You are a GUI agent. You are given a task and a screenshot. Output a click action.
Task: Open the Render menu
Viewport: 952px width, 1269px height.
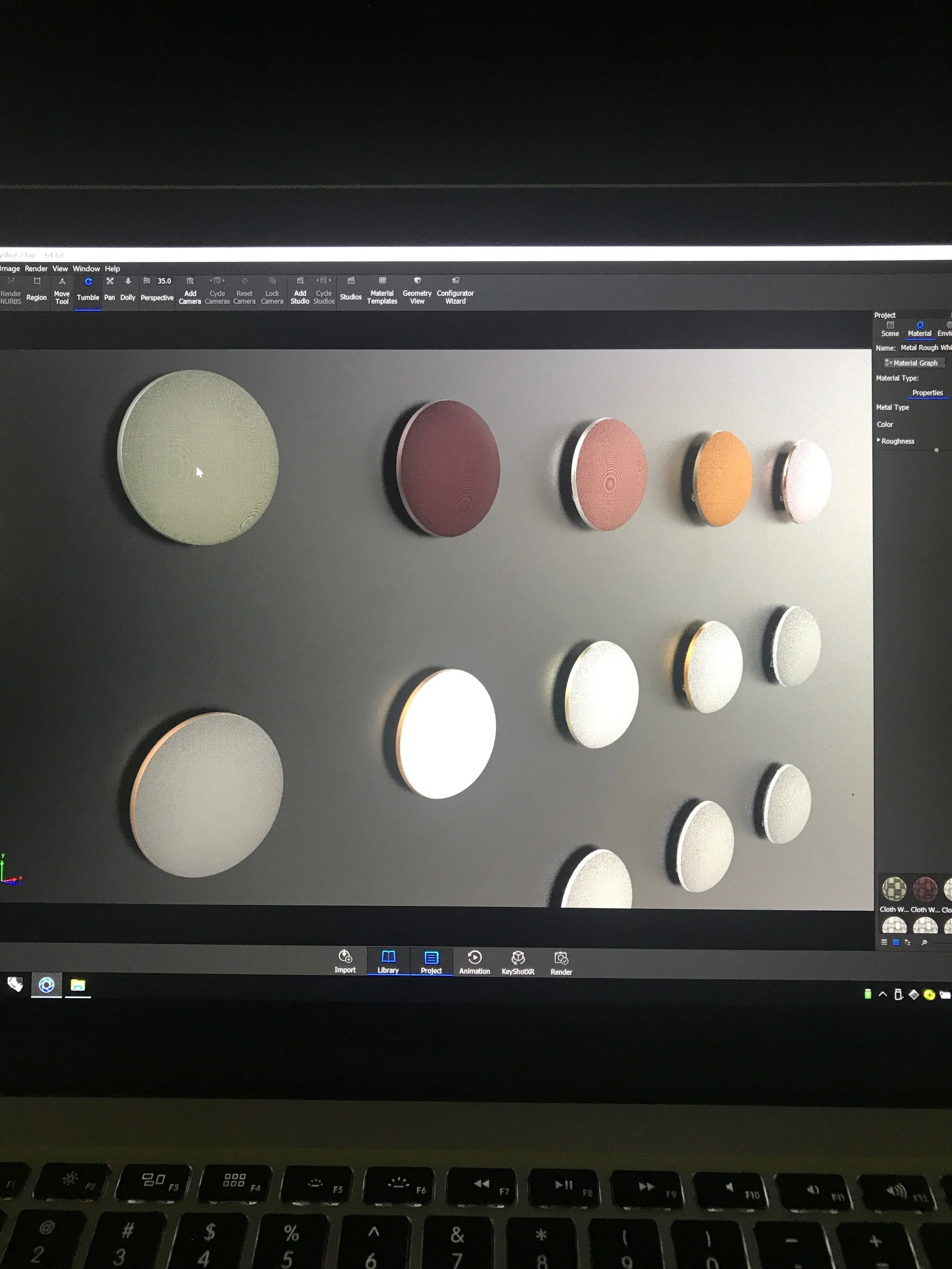(x=36, y=268)
